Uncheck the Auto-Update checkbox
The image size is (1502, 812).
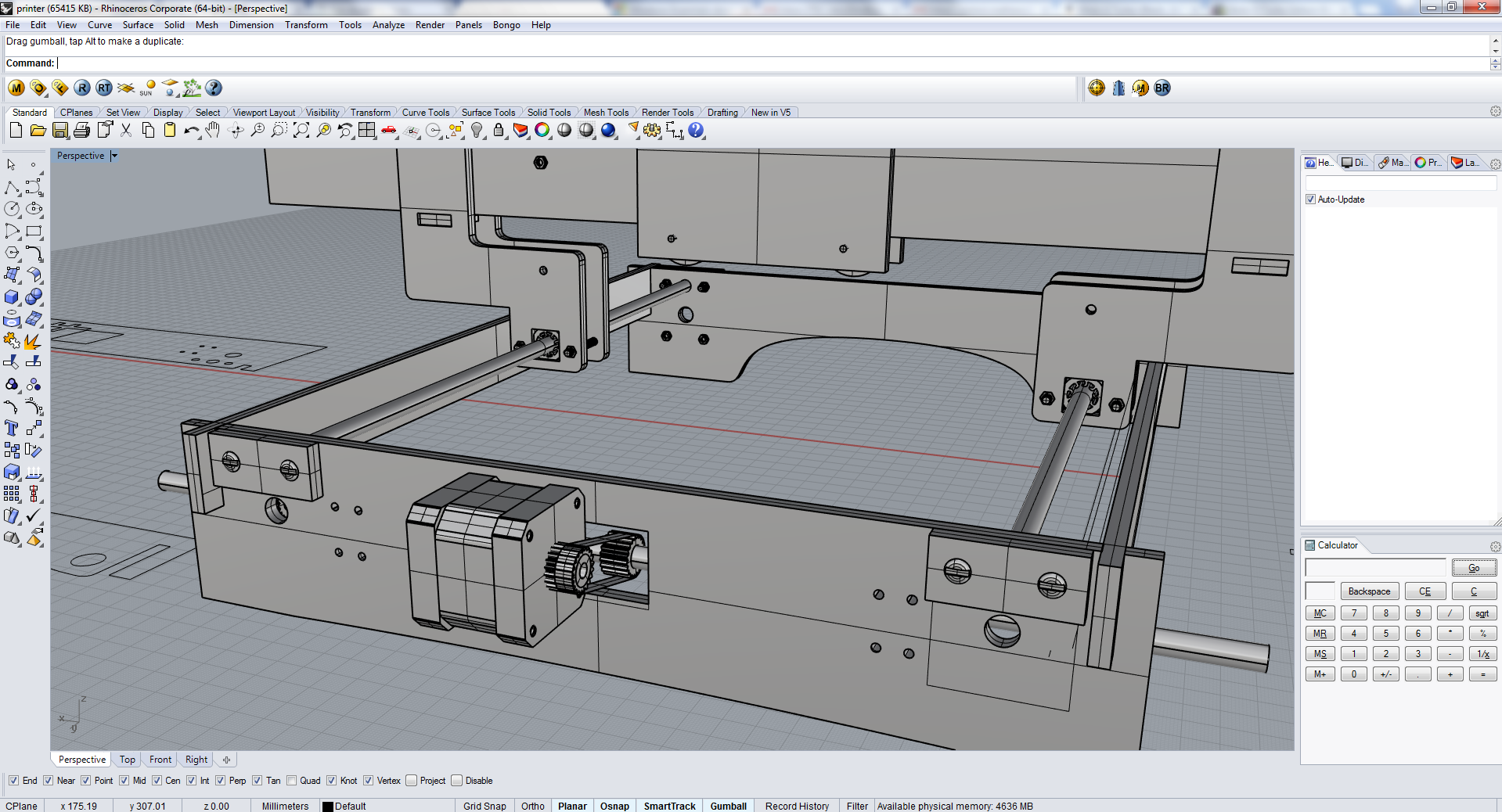[1311, 199]
